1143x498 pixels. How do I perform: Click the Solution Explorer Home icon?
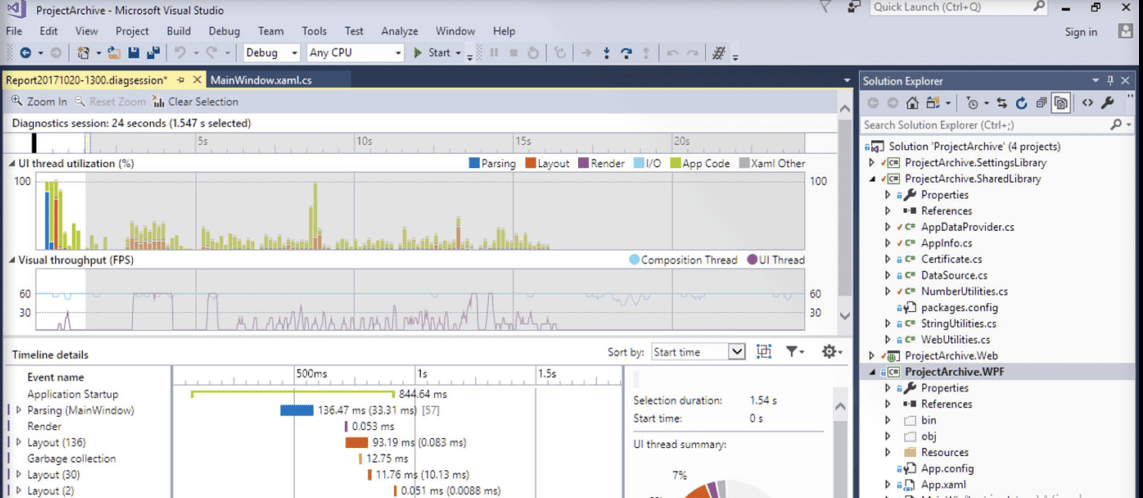click(x=911, y=104)
